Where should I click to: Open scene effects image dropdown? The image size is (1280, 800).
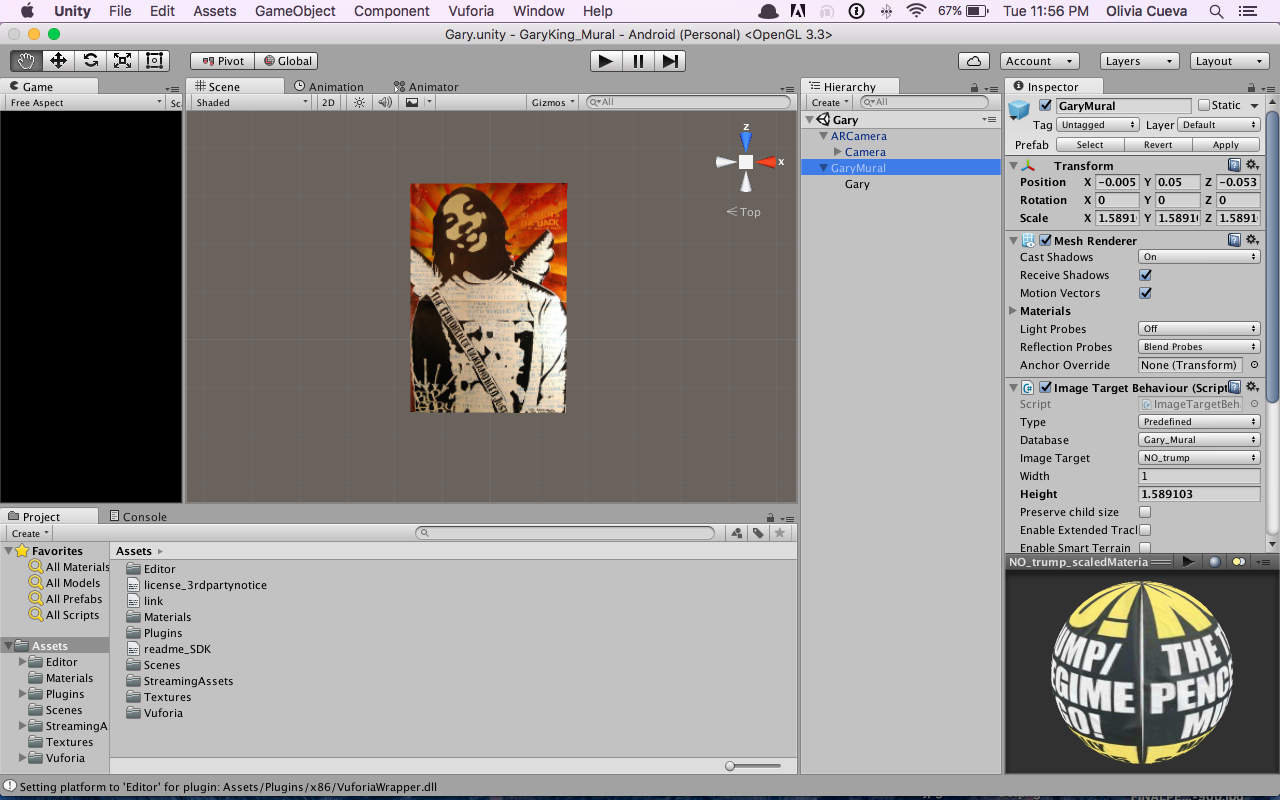[x=417, y=102]
